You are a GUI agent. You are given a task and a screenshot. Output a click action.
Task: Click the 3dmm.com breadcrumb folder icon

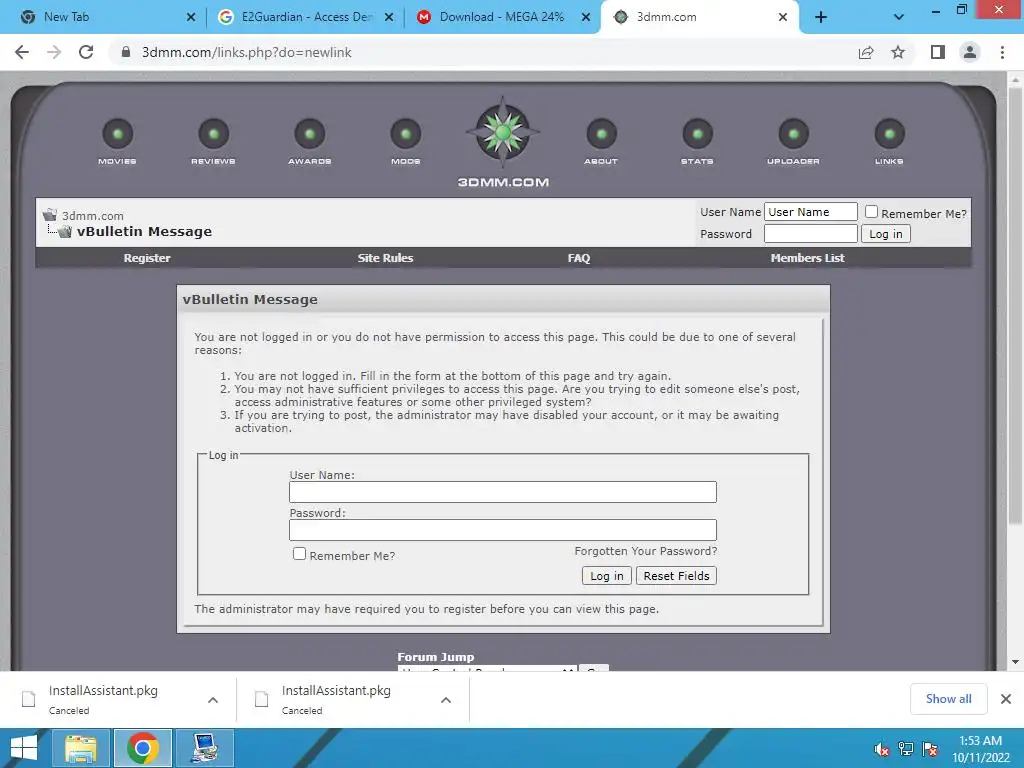tap(50, 215)
